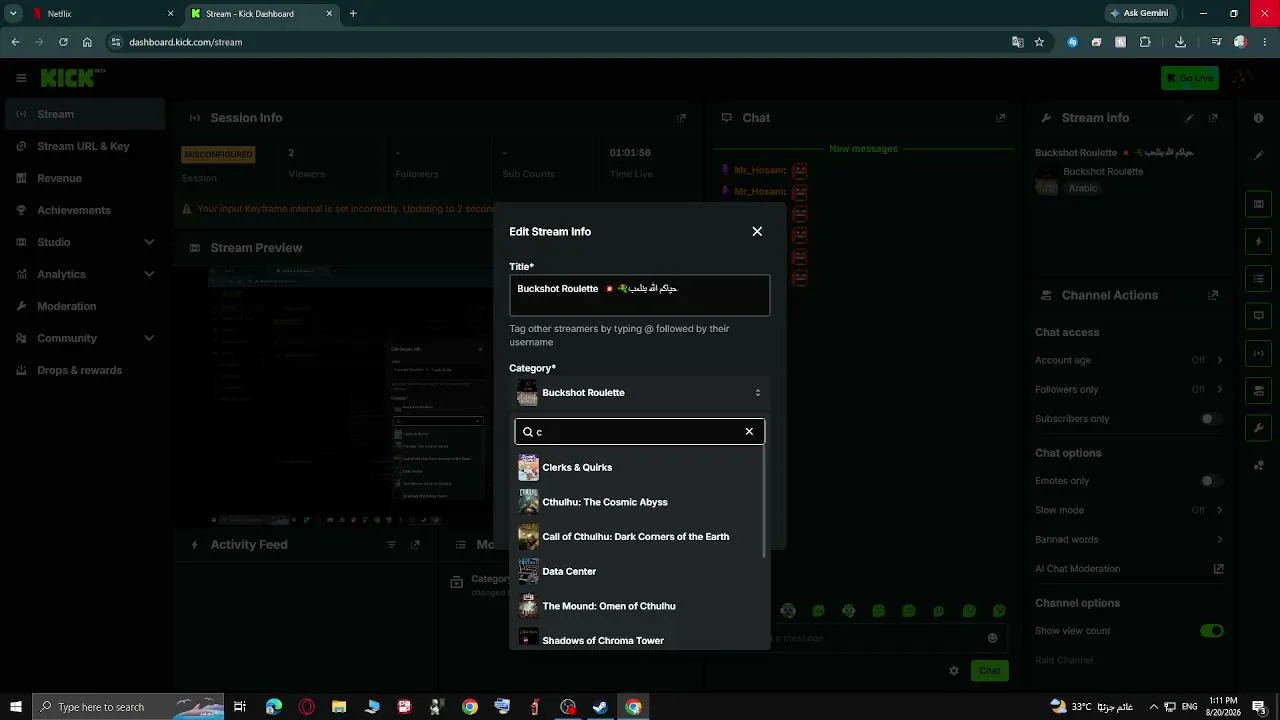Open Revenue section in sidebar
This screenshot has height=720, width=1280.
tap(84, 178)
